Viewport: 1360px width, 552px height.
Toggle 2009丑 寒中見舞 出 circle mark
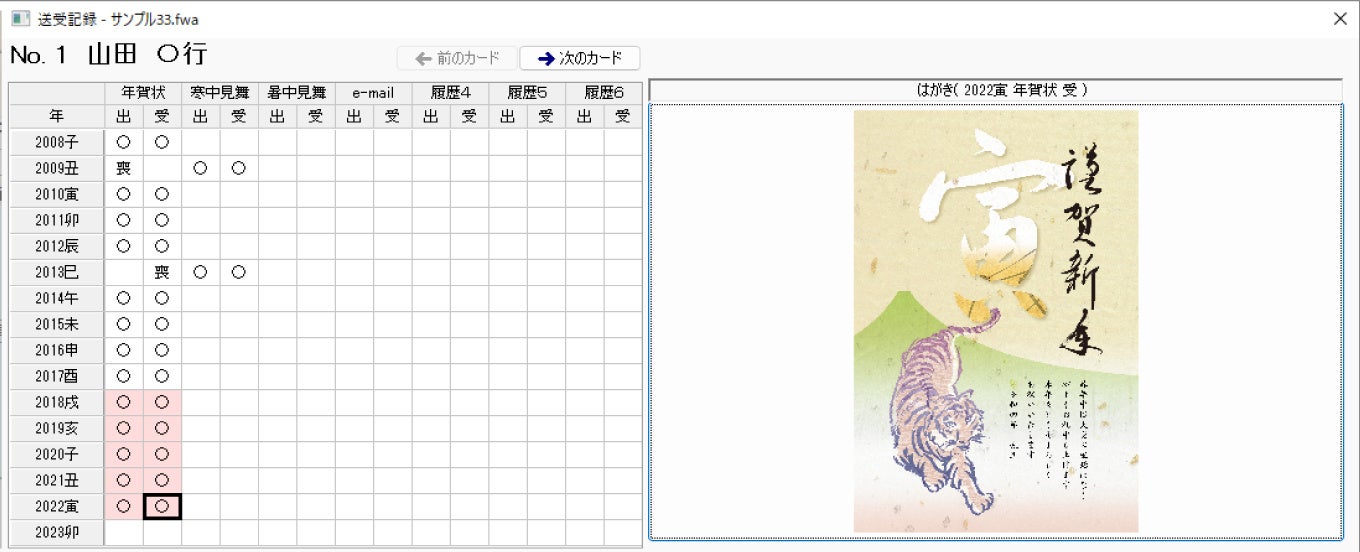coord(201,168)
